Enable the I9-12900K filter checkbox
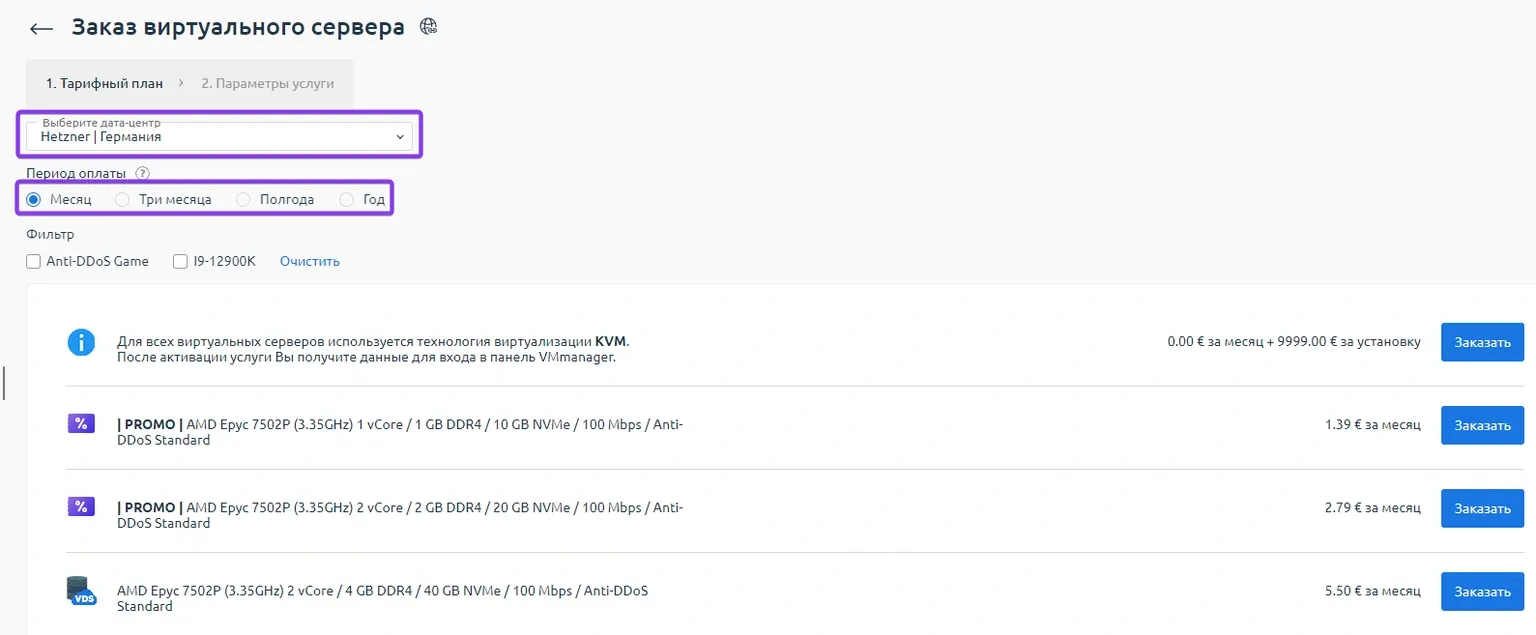 pyautogui.click(x=180, y=262)
